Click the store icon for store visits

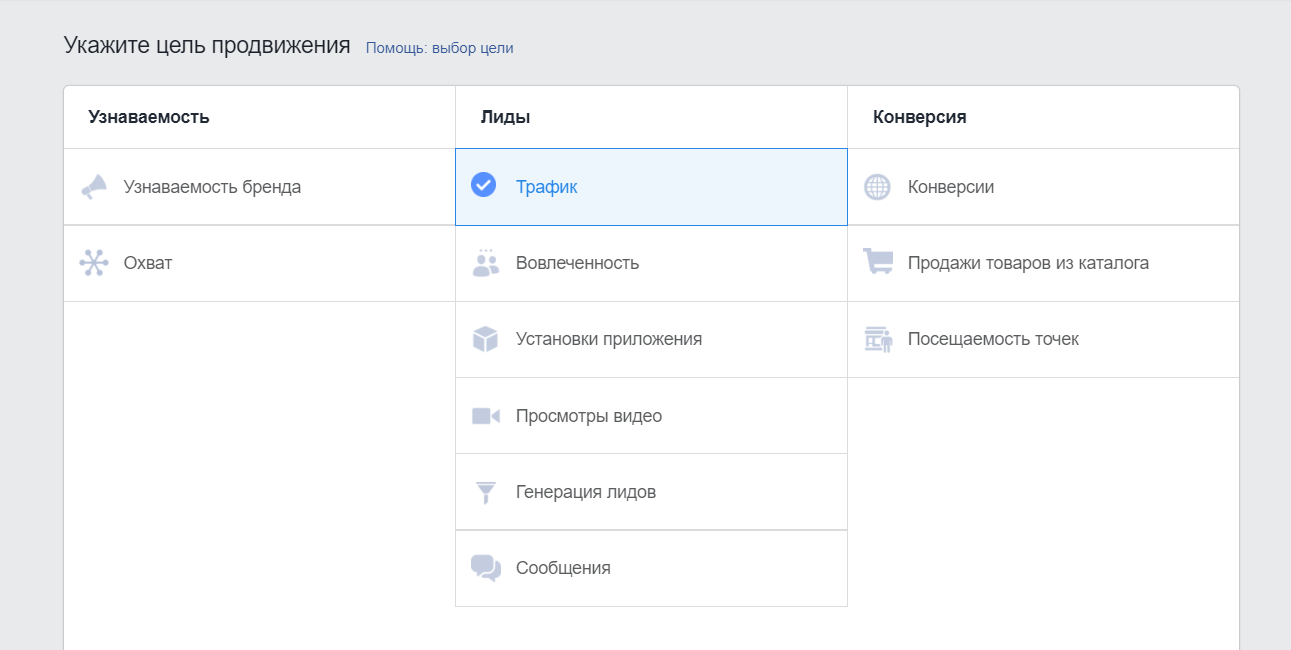[877, 339]
